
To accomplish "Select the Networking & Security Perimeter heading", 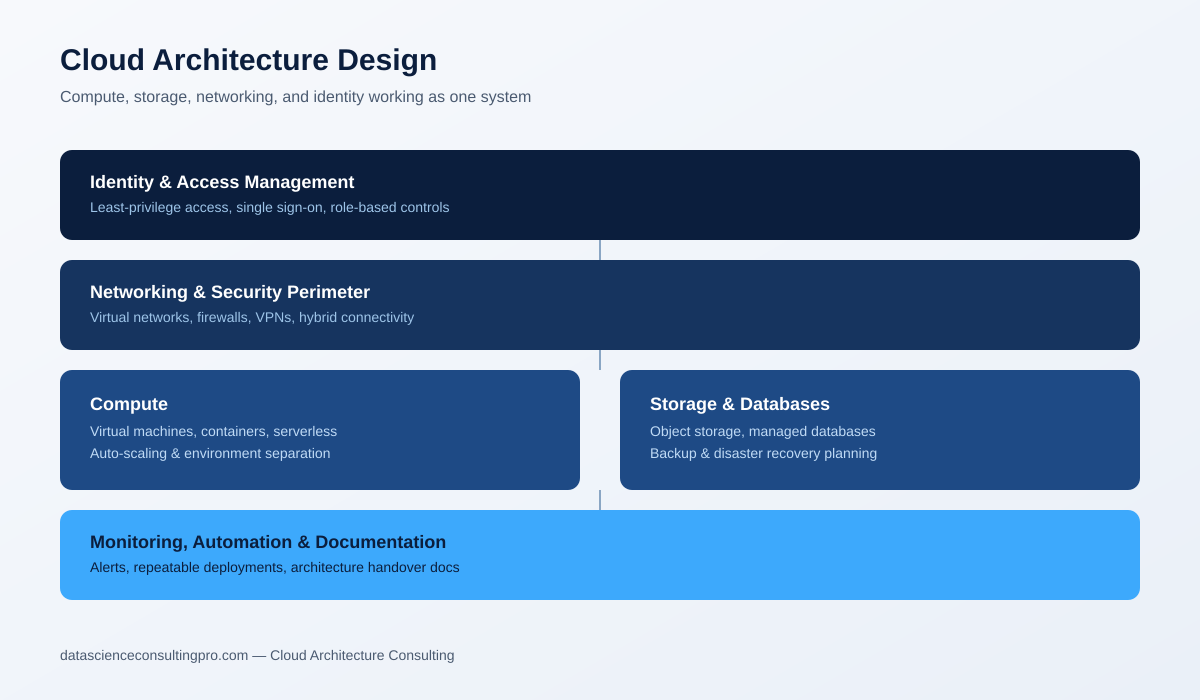I will click(230, 292).
